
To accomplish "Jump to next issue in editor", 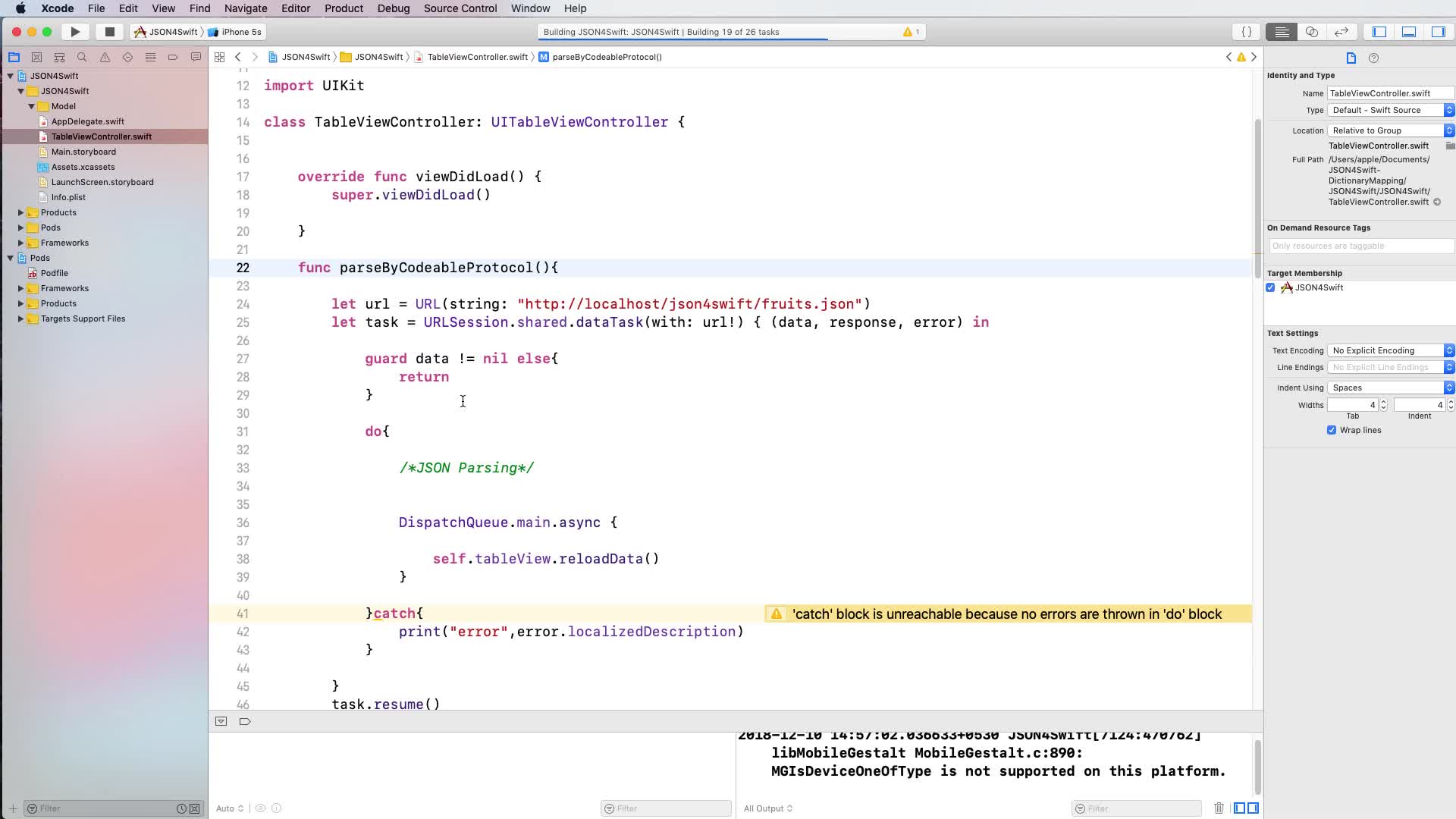I will click(x=1254, y=57).
